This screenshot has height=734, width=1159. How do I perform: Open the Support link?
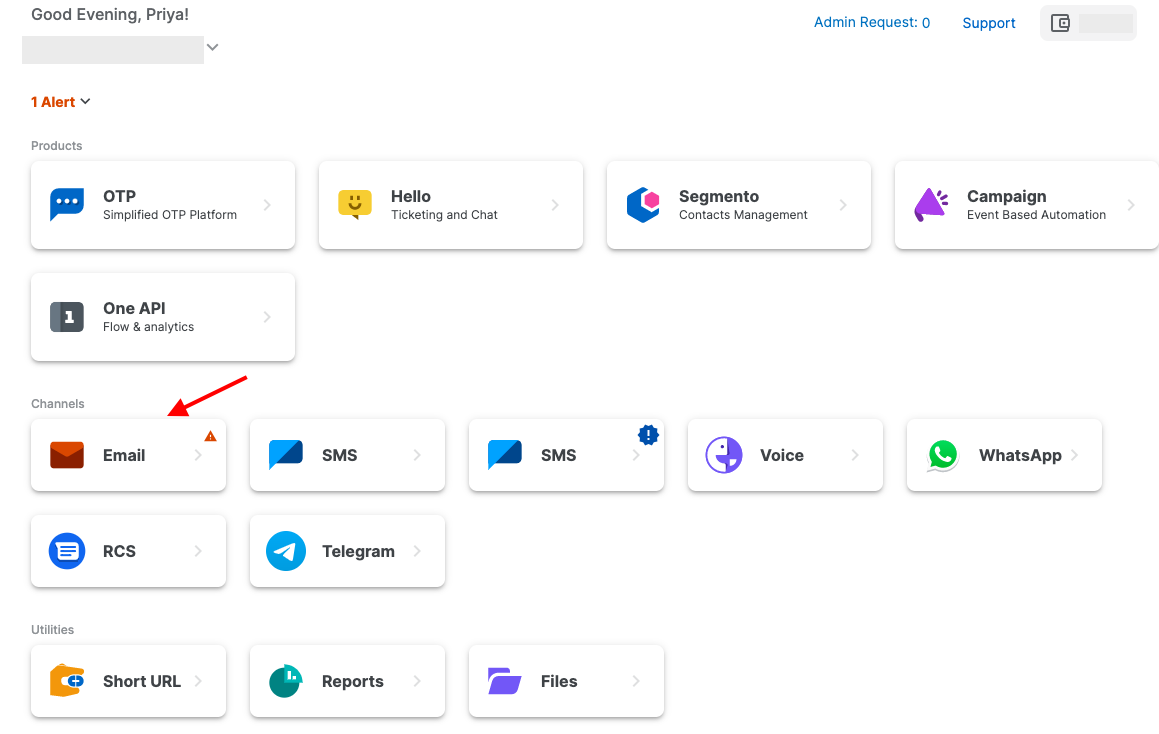988,23
